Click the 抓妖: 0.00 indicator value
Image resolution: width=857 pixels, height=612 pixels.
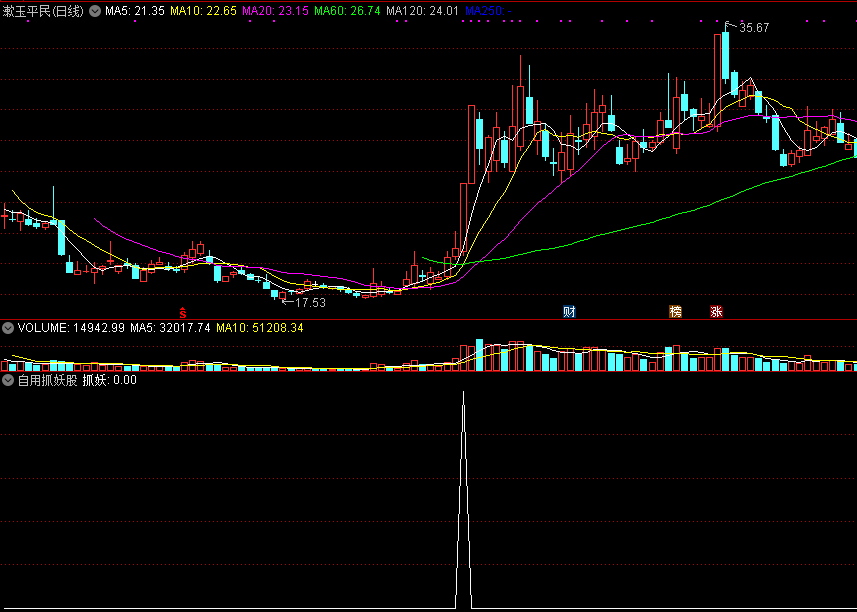click(109, 380)
